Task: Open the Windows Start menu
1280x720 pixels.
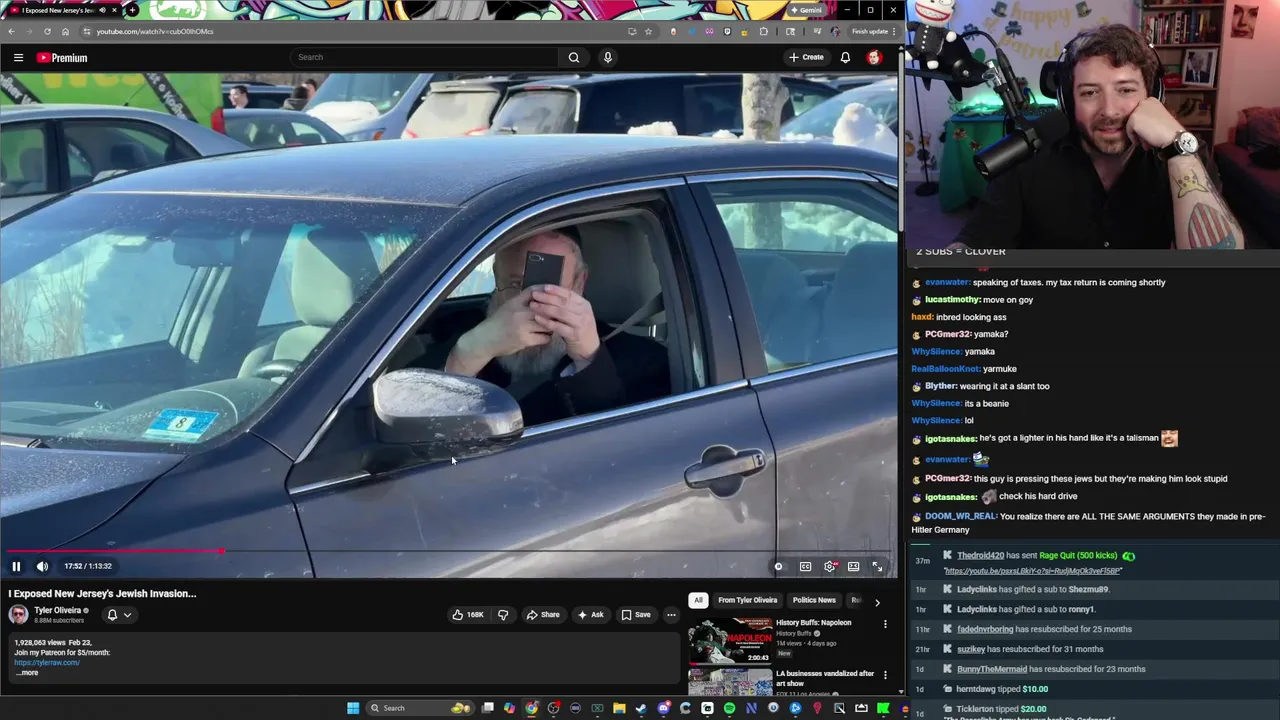Action: click(353, 708)
